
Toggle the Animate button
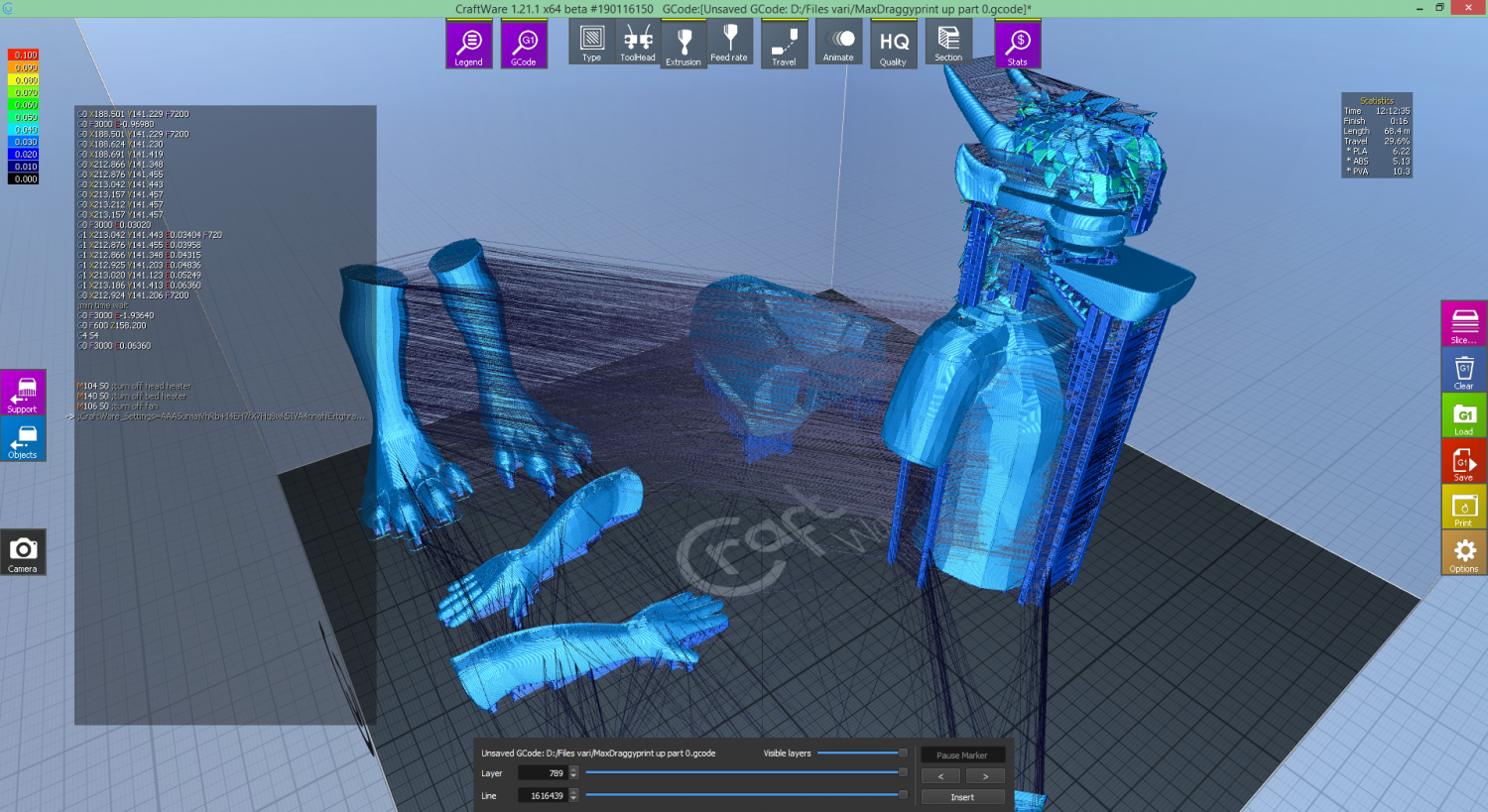[x=838, y=43]
